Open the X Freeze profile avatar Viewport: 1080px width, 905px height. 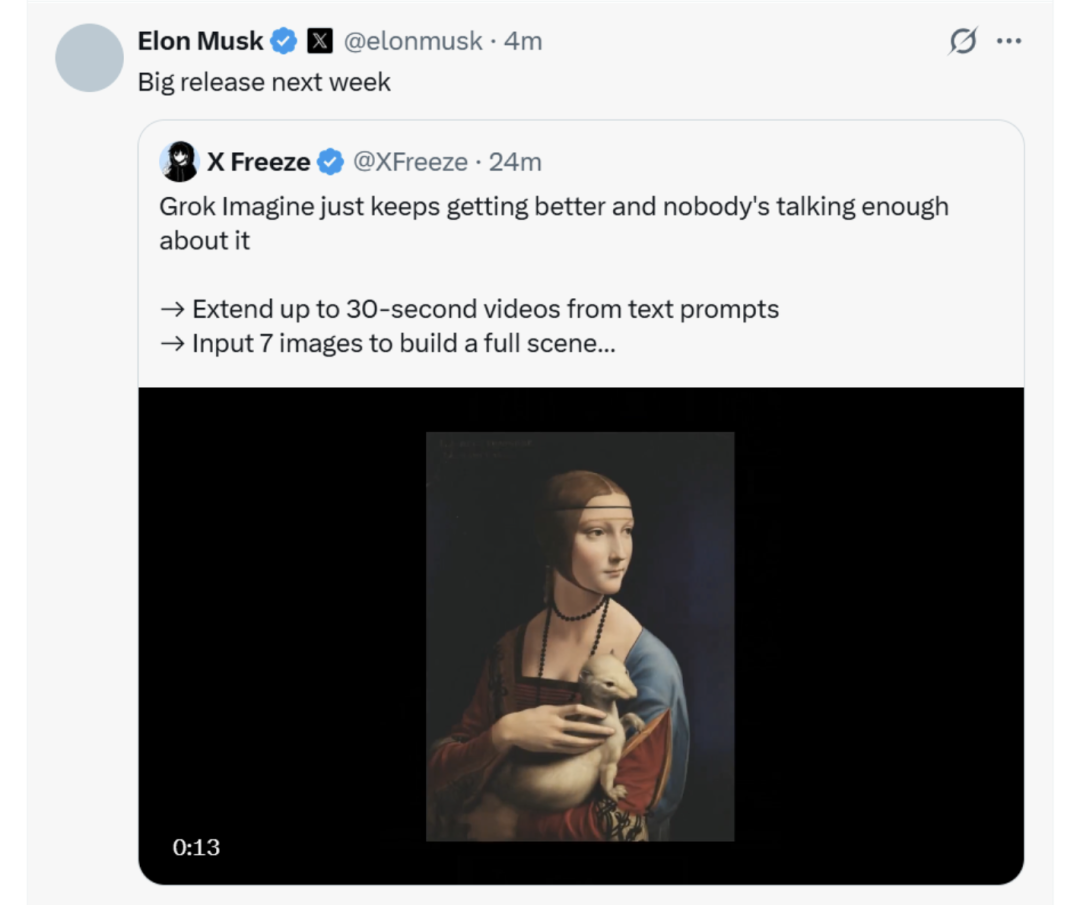click(x=179, y=161)
